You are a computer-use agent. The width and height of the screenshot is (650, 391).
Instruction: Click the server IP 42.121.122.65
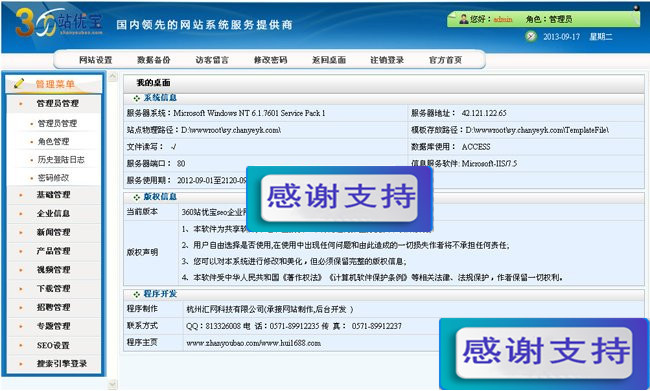(x=484, y=113)
